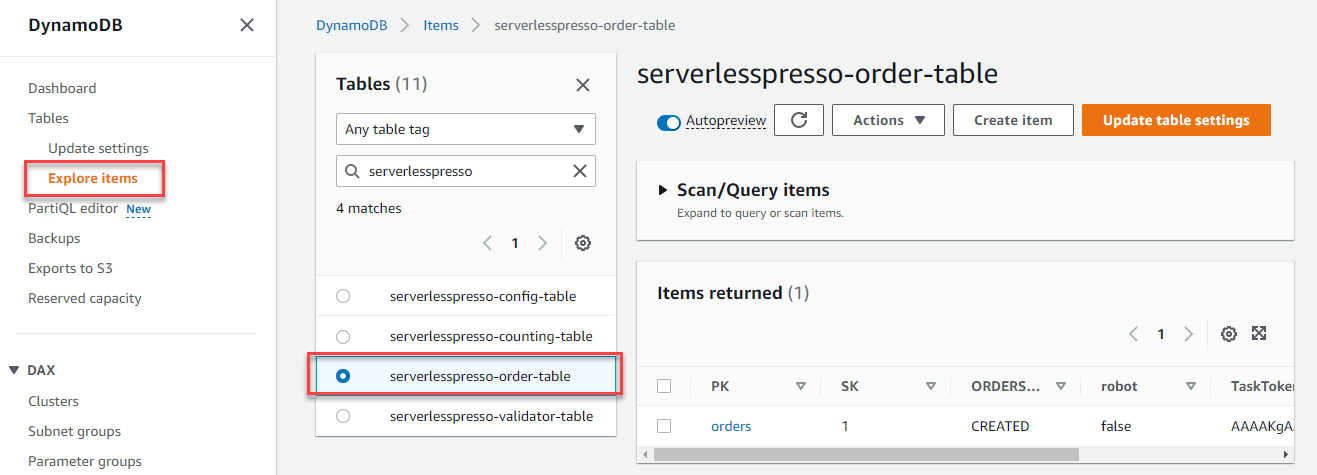Open Backups in the sidebar
The width and height of the screenshot is (1317, 475).
(54, 238)
